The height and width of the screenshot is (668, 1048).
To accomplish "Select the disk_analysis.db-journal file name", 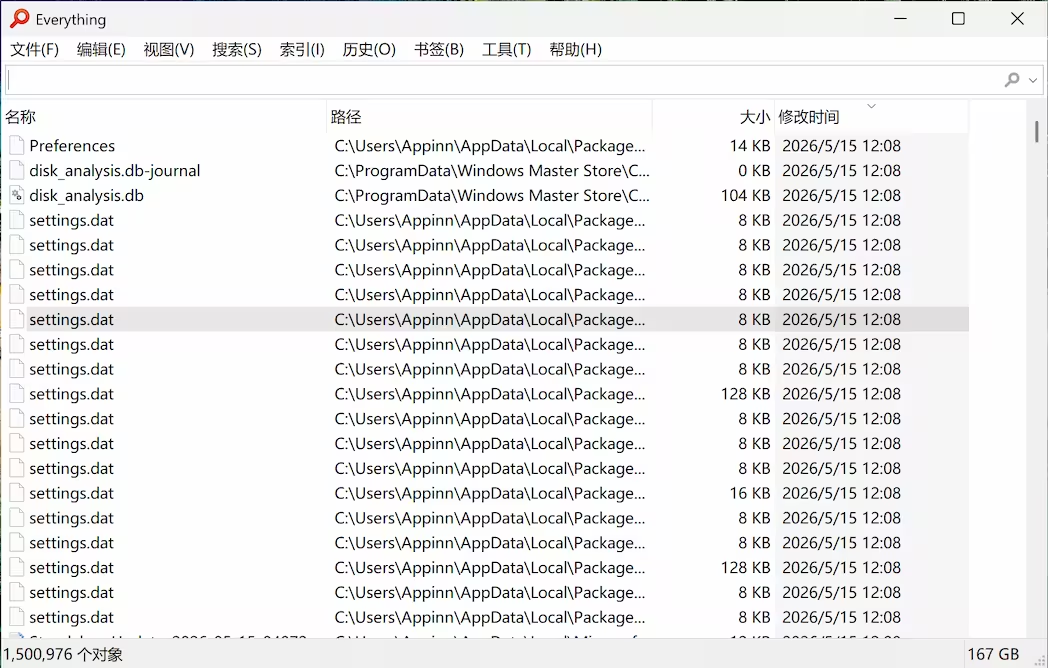I will 114,171.
